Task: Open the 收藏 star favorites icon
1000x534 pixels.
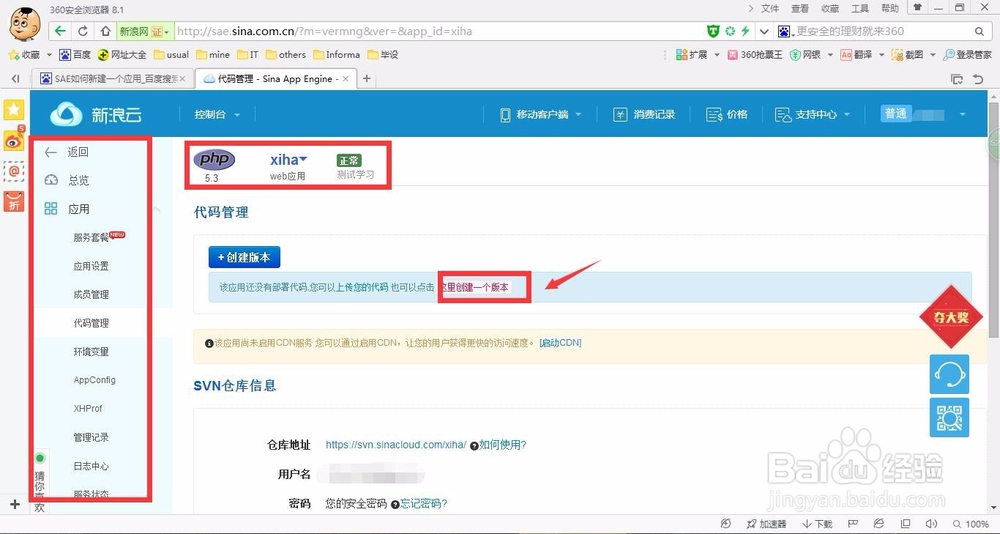Action: pos(24,55)
